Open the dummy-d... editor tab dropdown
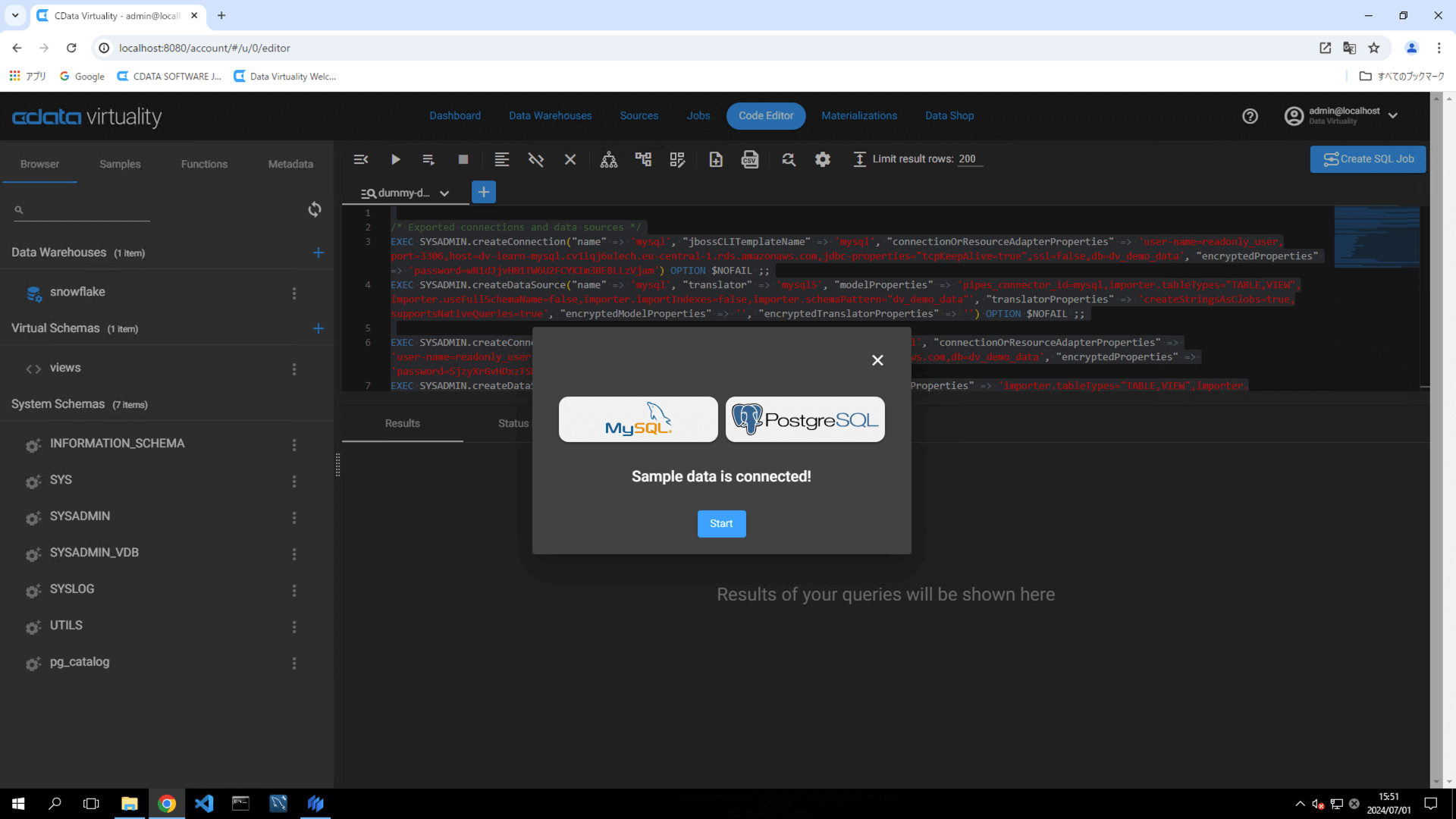Screen dimensions: 1456x819 point(444,193)
